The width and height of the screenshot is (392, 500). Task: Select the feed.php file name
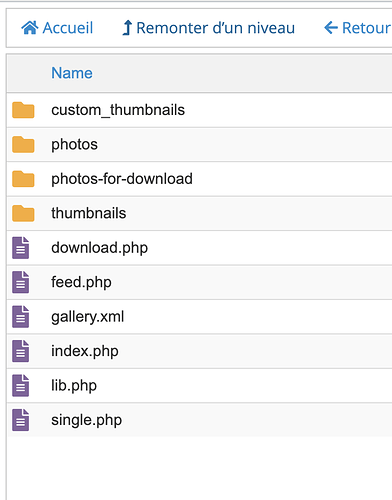(x=81, y=282)
